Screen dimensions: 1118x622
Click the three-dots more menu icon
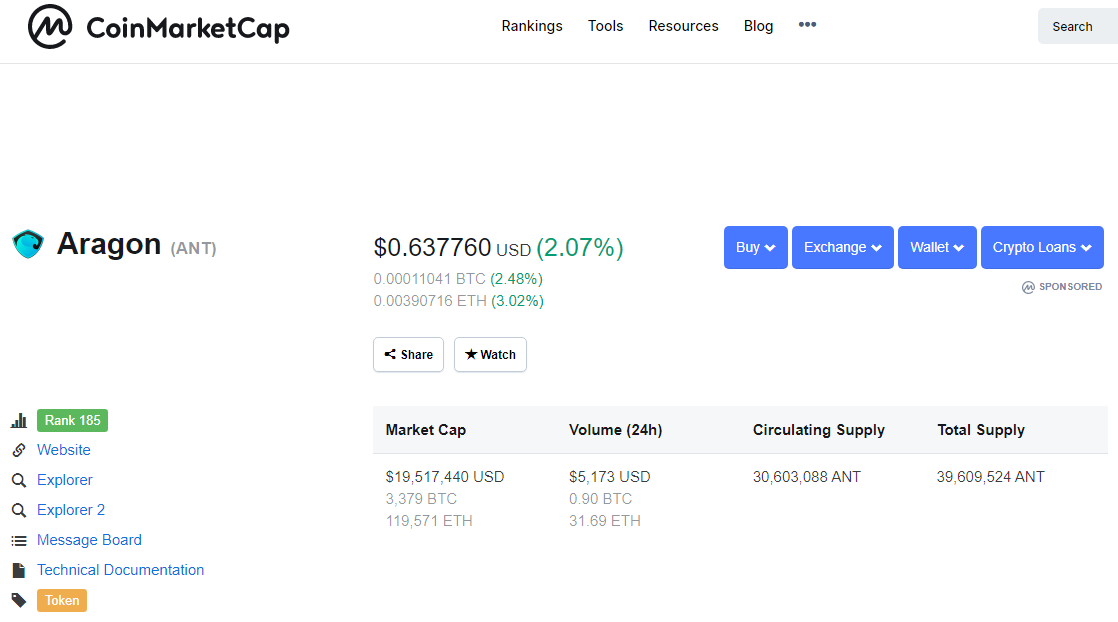807,24
